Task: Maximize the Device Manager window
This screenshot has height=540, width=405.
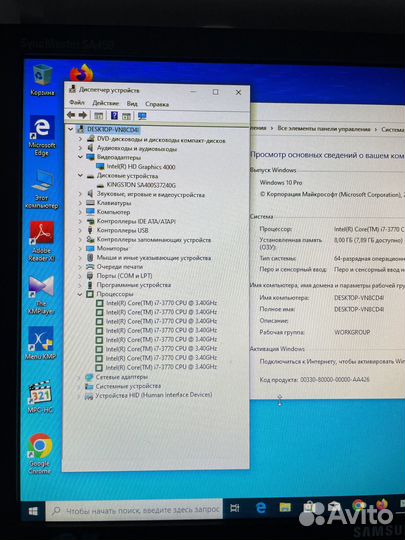Action: [x=215, y=92]
